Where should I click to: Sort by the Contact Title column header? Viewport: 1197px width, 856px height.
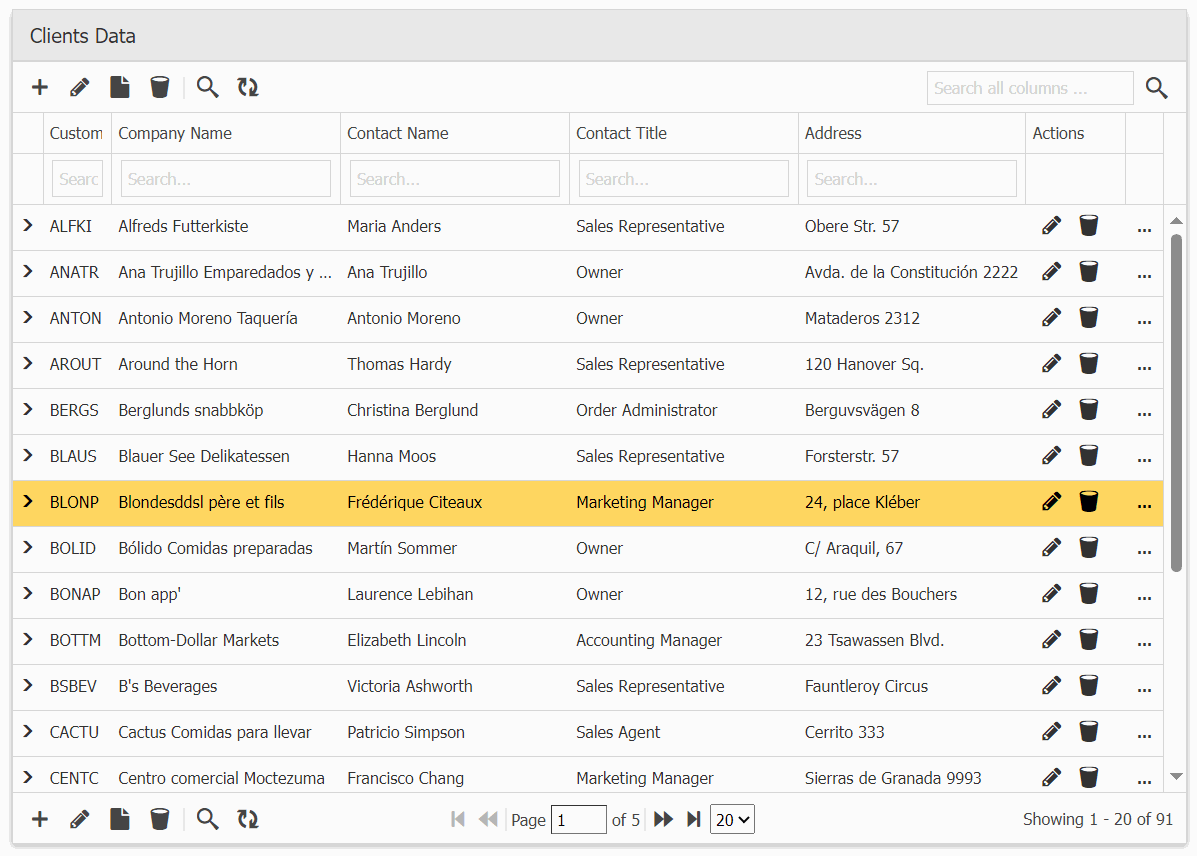pos(621,133)
